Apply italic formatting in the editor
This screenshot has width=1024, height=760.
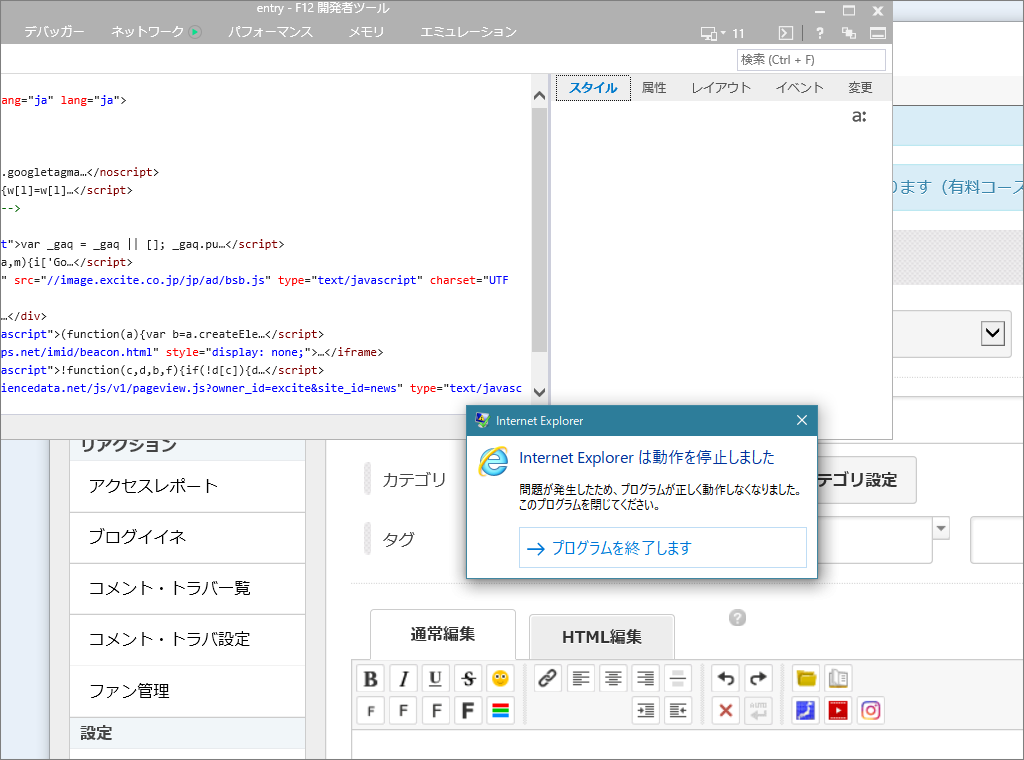tap(404, 679)
